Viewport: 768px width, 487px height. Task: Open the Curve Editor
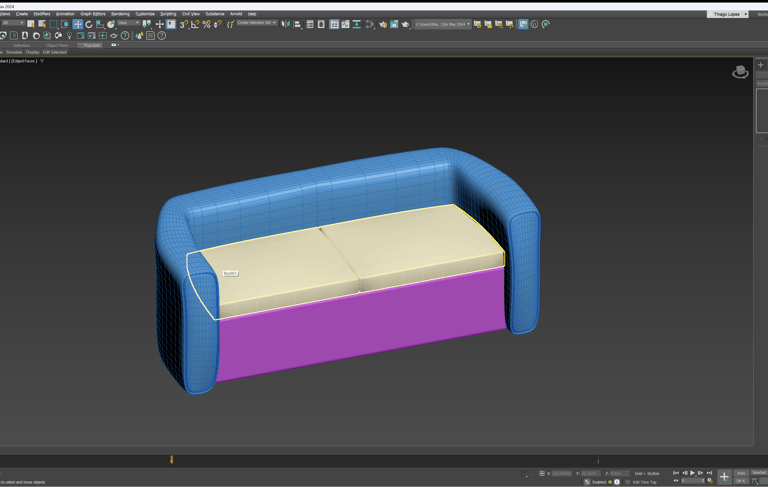(x=345, y=24)
